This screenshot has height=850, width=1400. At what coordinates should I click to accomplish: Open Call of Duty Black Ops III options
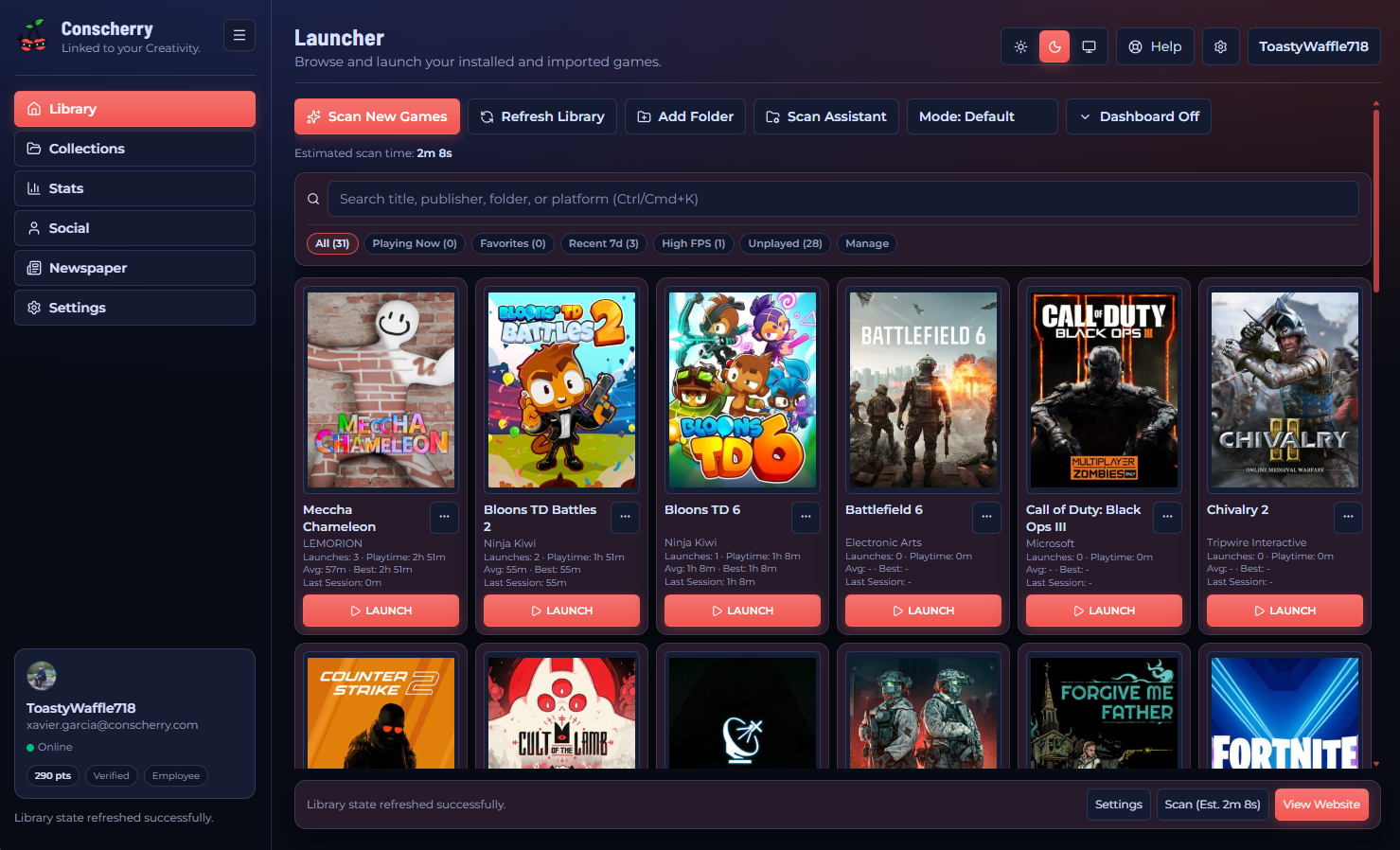point(1167,517)
